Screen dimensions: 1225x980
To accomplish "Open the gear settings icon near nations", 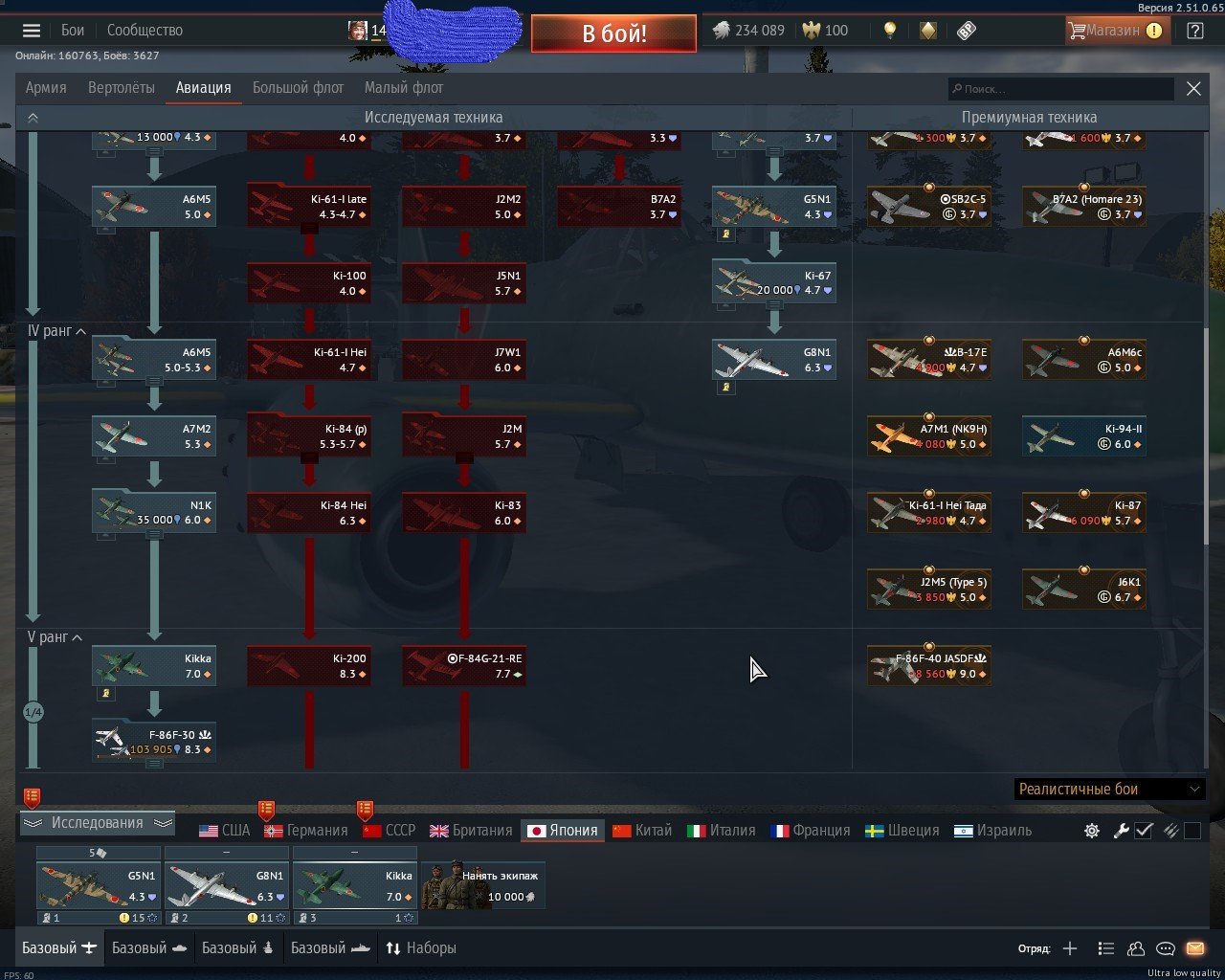I will pos(1091,831).
